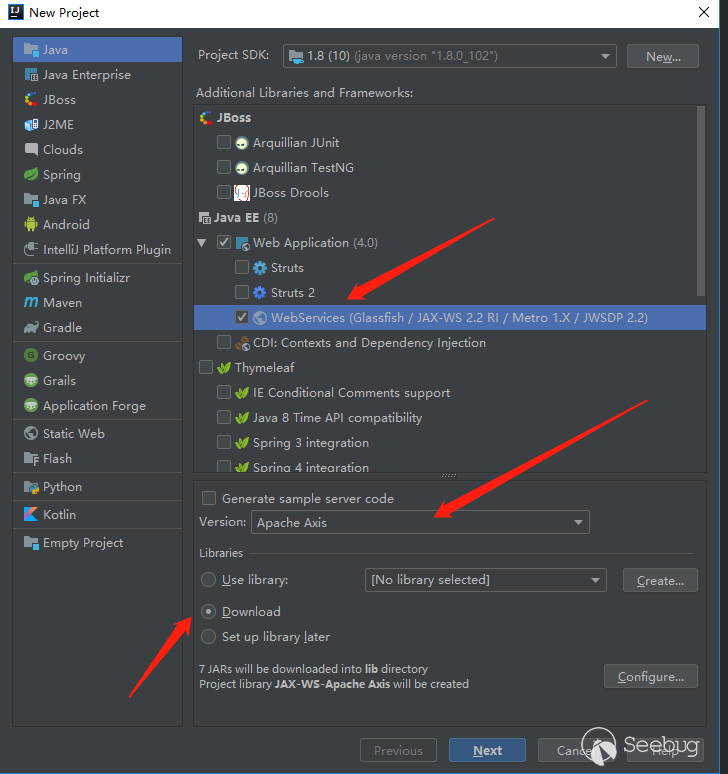The image size is (728, 774).
Task: Pick the Java FX folder icon
Action: click(31, 199)
